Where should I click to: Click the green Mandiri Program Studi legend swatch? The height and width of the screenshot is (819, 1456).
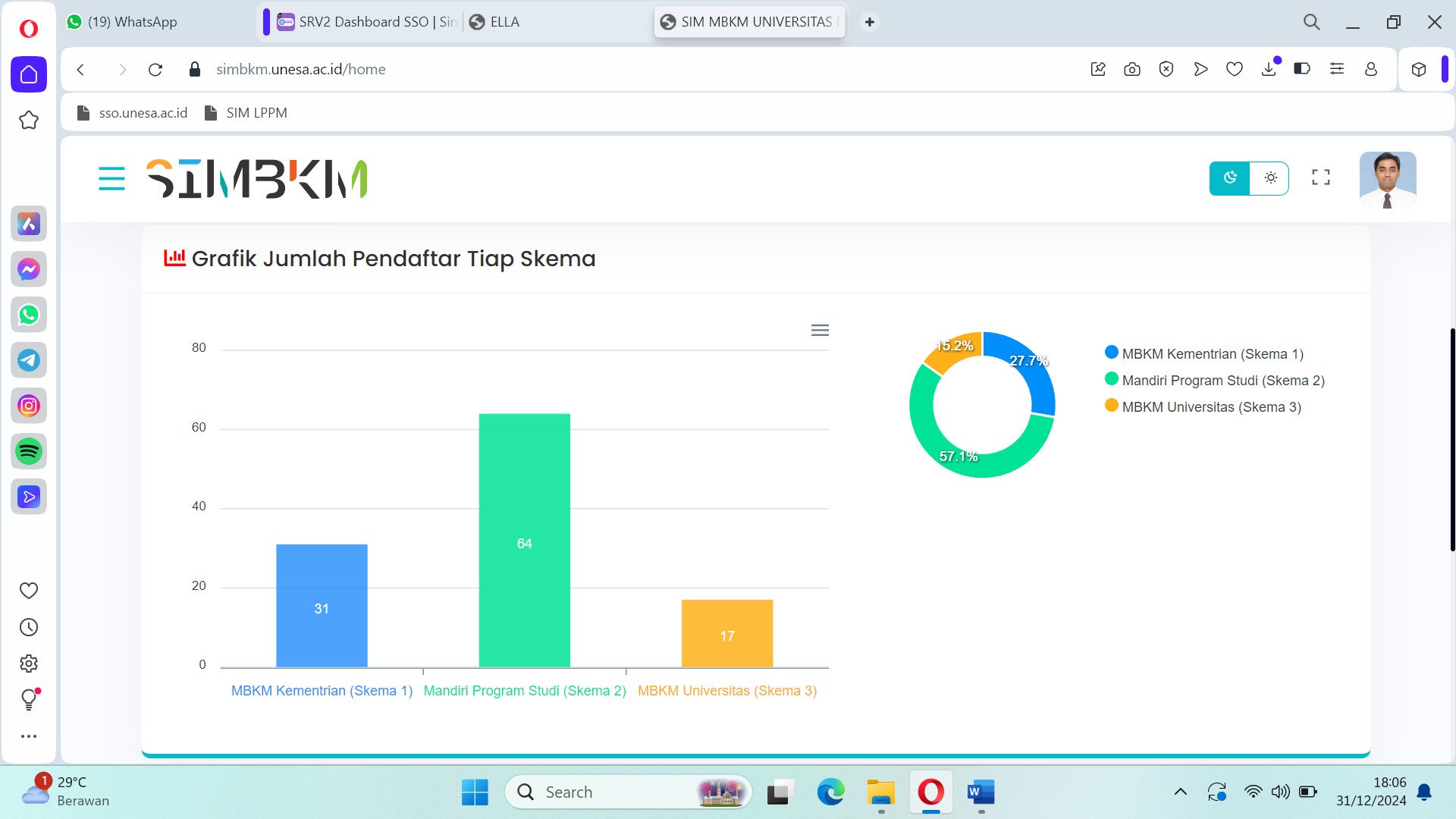coord(1112,379)
